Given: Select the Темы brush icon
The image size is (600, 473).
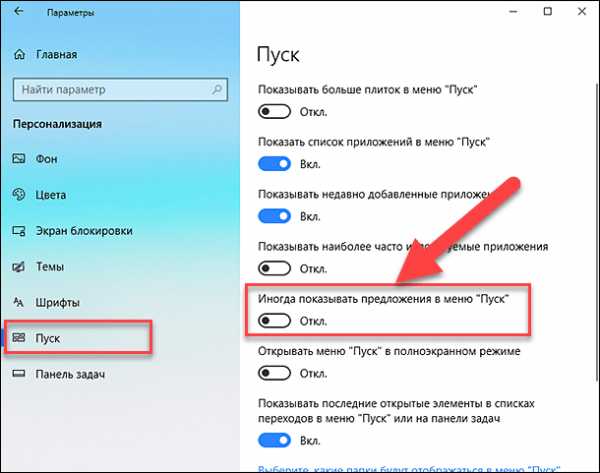Looking at the screenshot, I should click(x=19, y=267).
